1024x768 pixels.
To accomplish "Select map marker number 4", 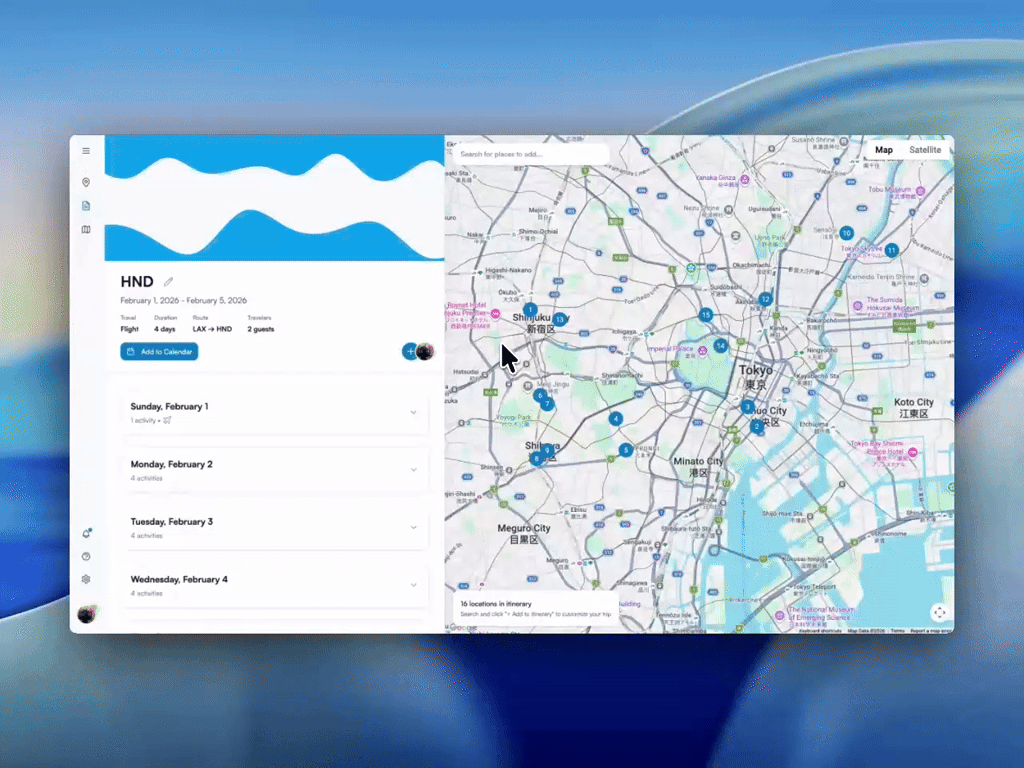I will tap(615, 419).
